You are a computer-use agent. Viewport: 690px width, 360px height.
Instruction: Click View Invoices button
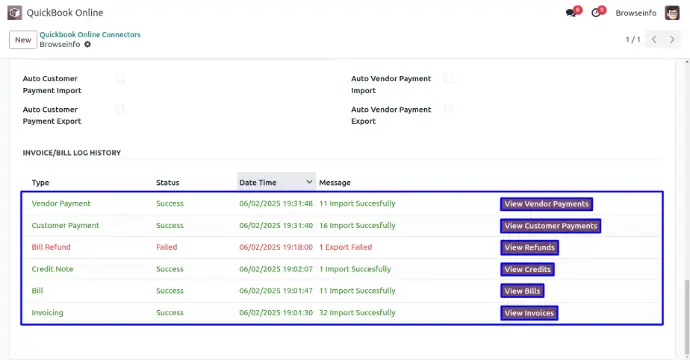(x=529, y=313)
